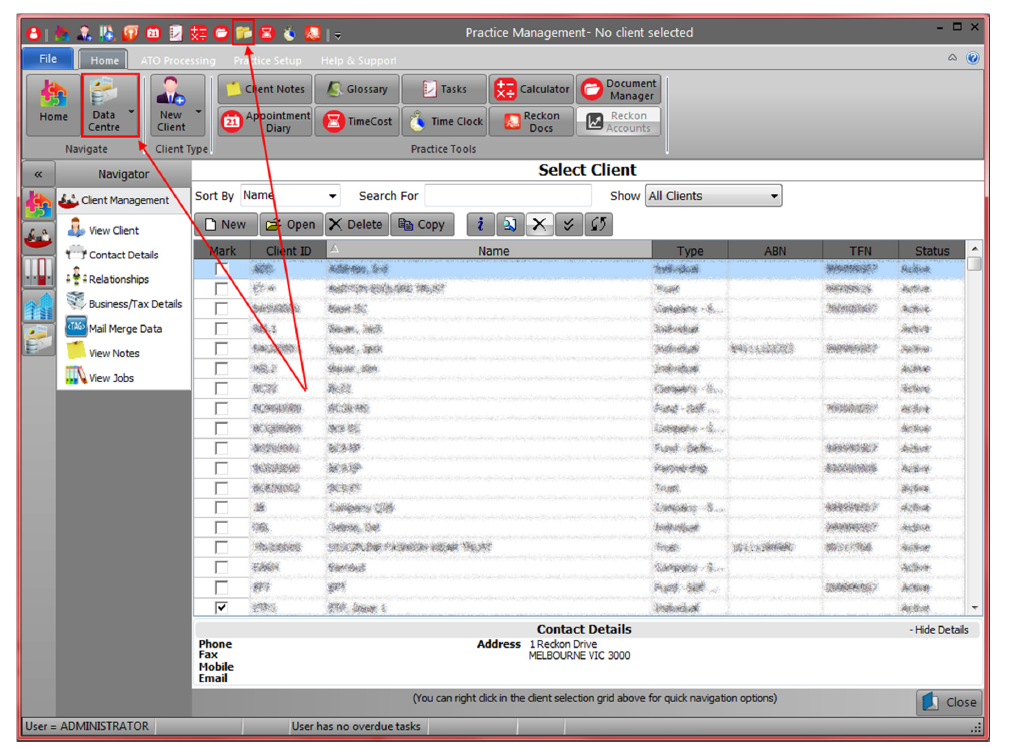Open the Show All Clients dropdown
The width and height of the screenshot is (1024, 747).
pos(713,196)
